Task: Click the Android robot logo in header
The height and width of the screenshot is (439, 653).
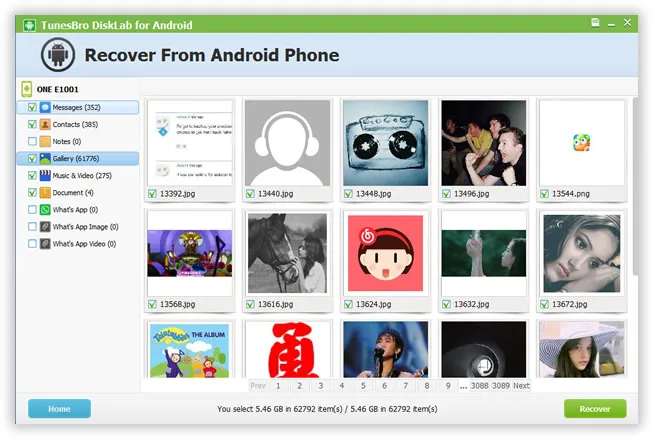Action: (x=58, y=55)
